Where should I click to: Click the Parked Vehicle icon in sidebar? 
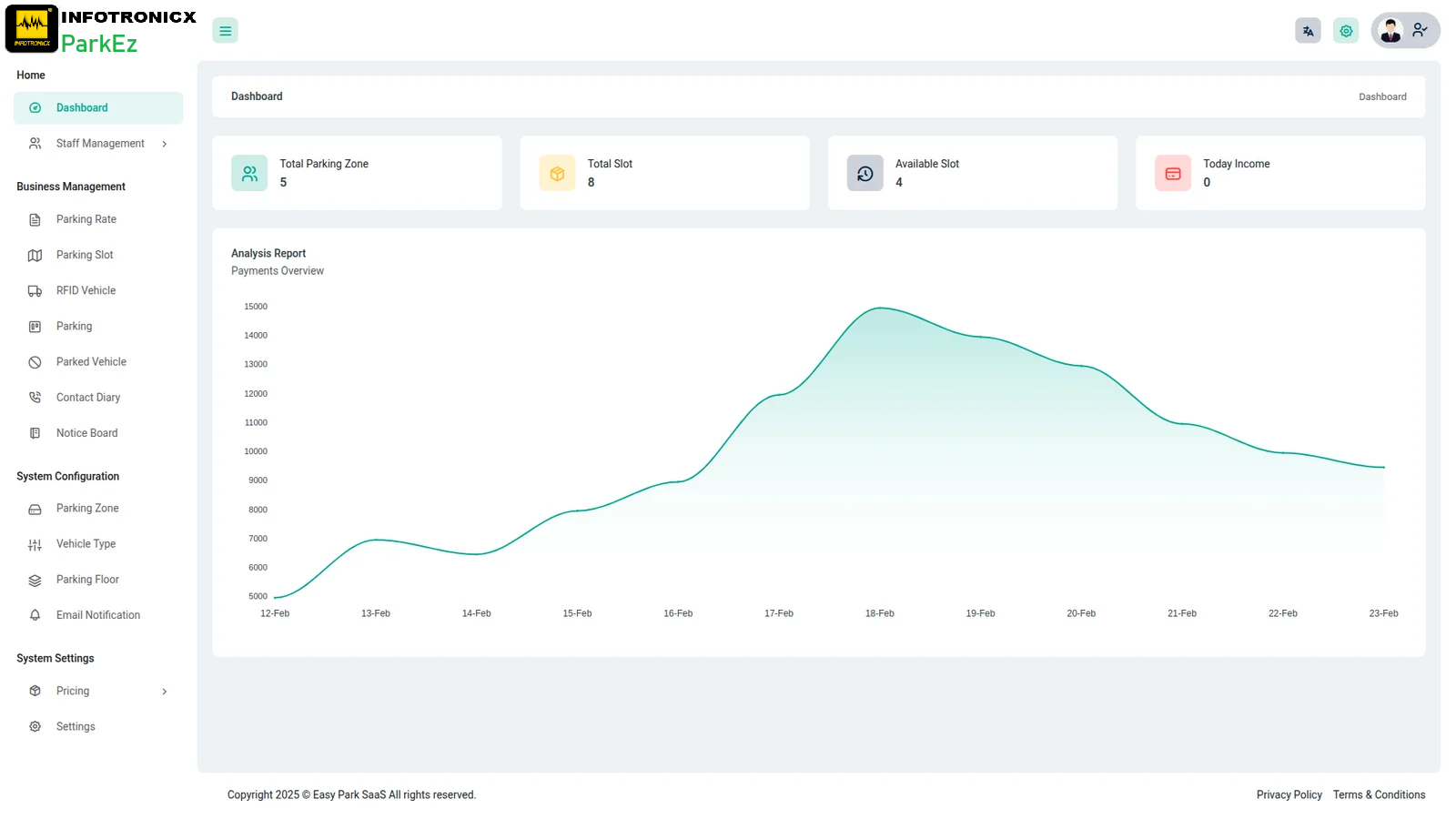[x=35, y=362]
